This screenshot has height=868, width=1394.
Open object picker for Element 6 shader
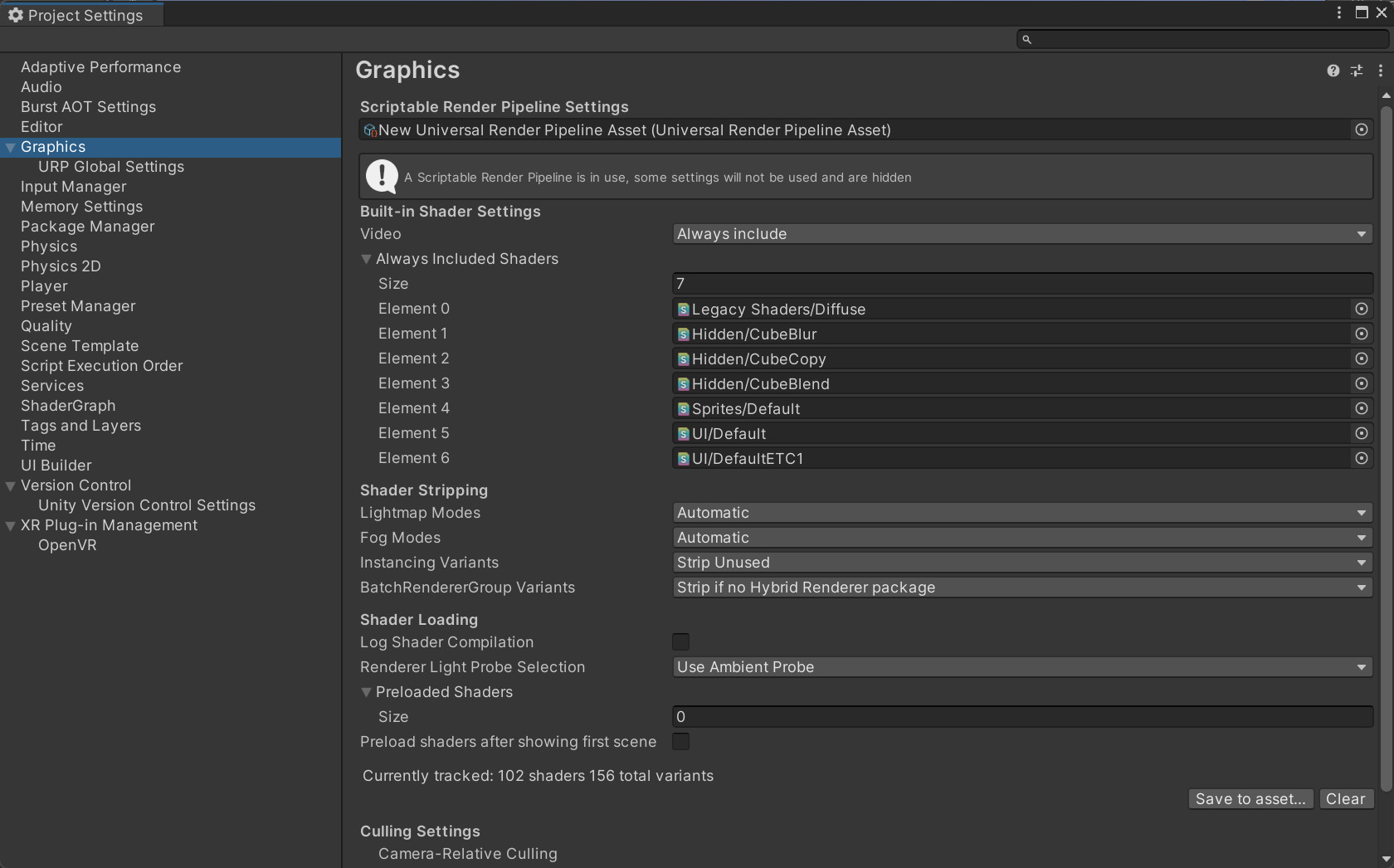click(x=1362, y=458)
